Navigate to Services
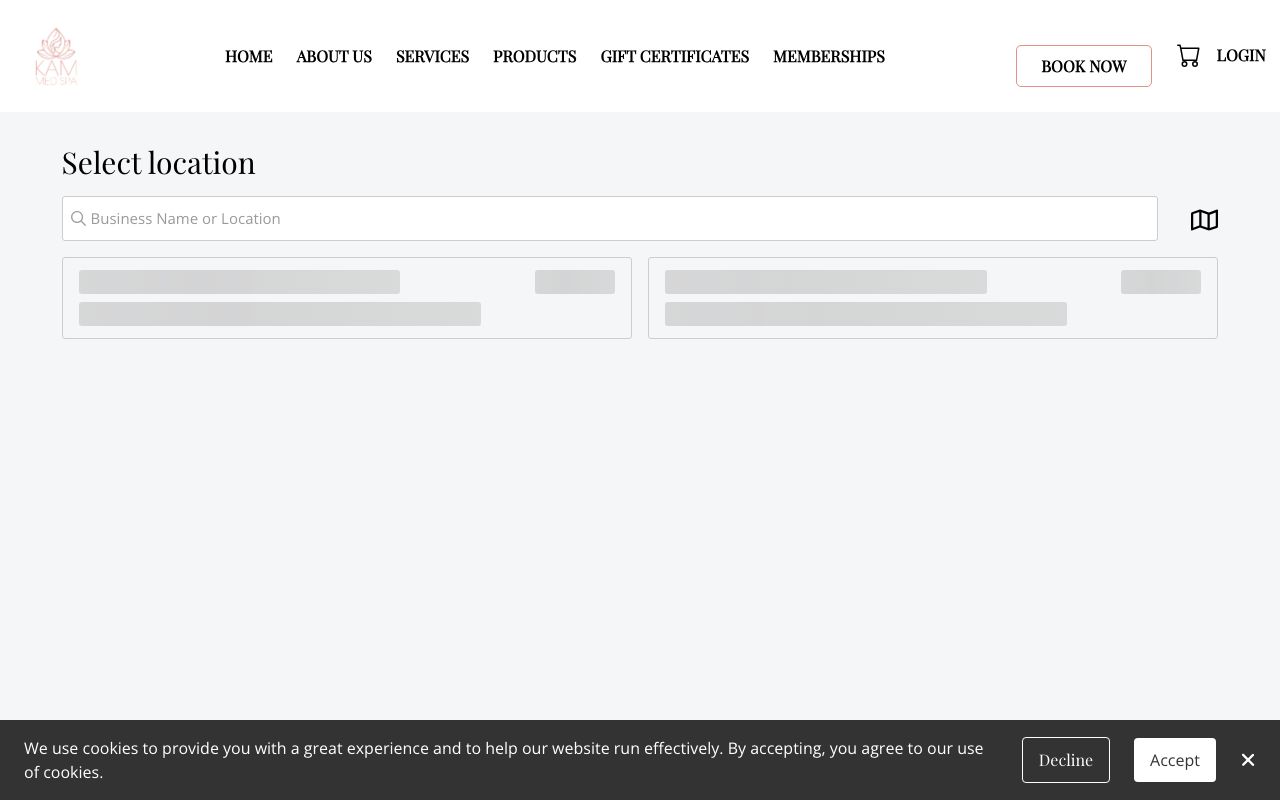This screenshot has width=1280, height=800. coord(432,57)
